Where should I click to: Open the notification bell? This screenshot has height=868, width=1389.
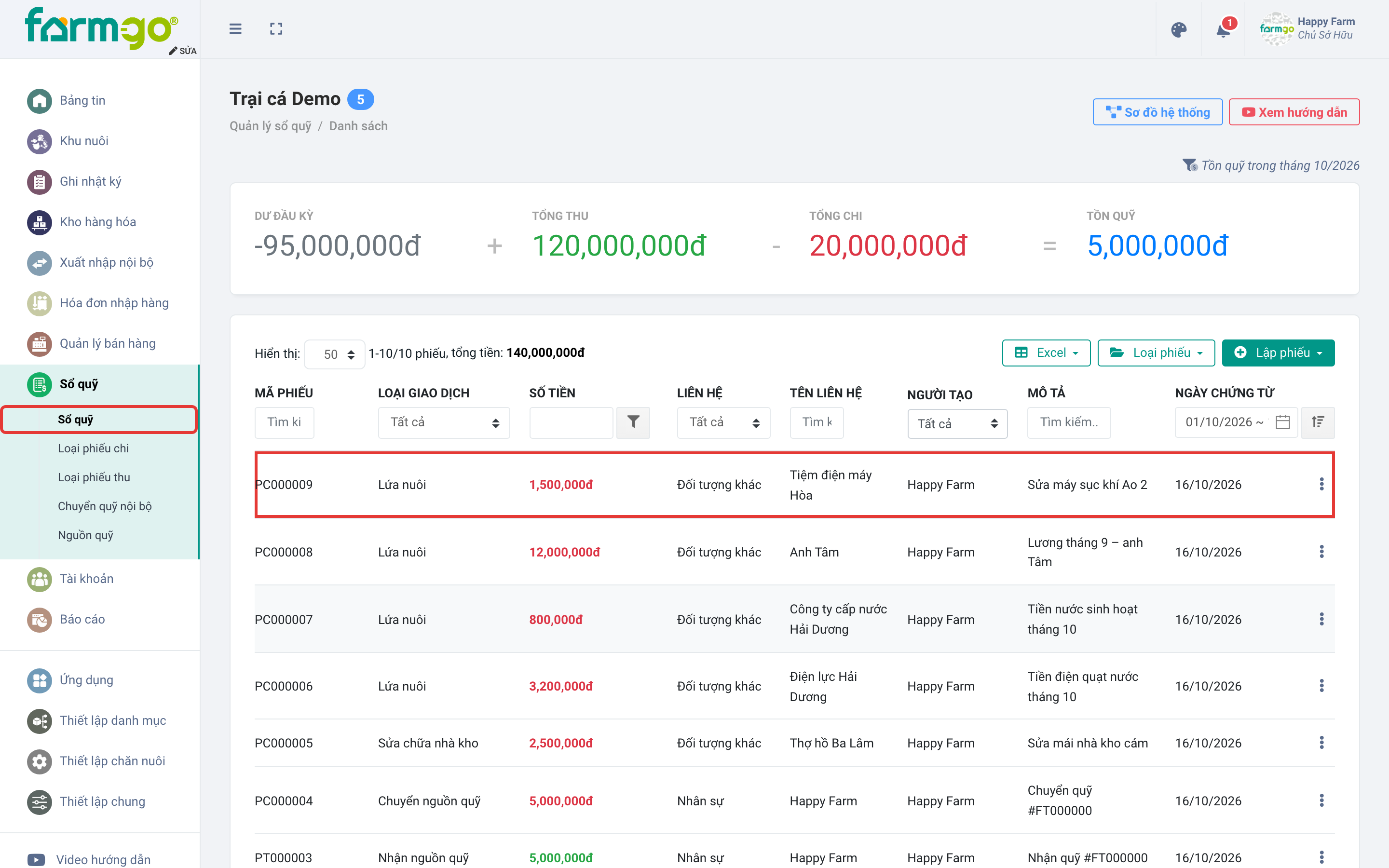point(1223,29)
